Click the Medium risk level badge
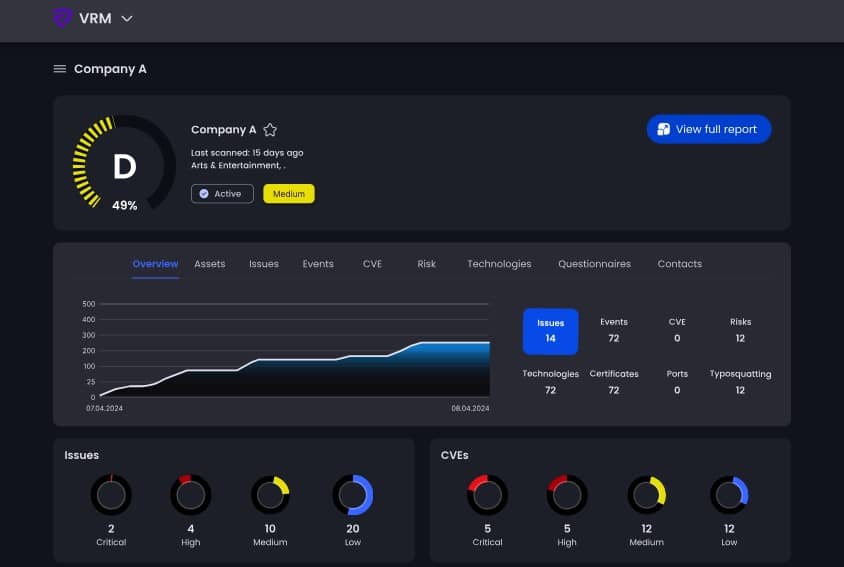This screenshot has height=567, width=844. [x=289, y=194]
